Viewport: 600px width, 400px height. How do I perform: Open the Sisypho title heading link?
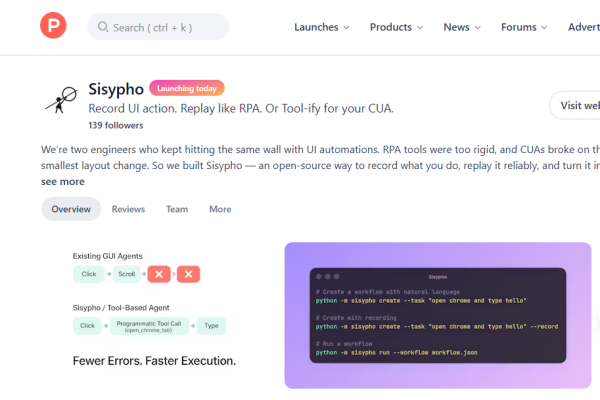coord(115,89)
